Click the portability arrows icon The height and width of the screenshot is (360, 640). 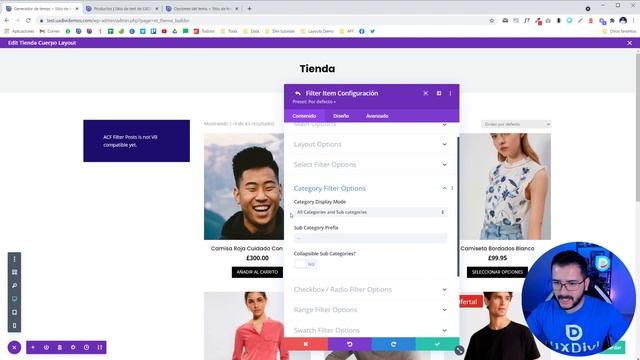click(100, 347)
